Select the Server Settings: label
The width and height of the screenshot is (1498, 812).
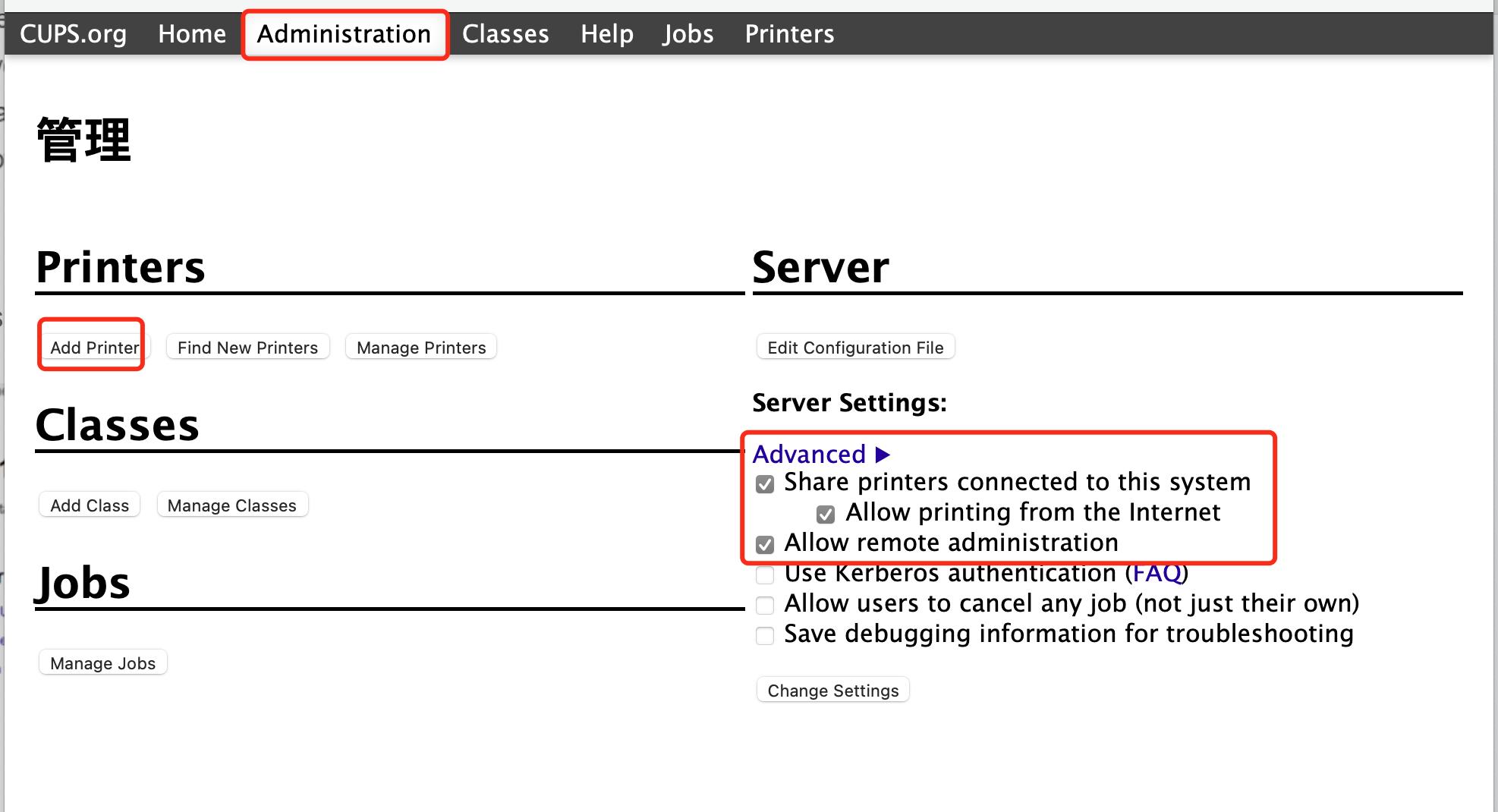[x=849, y=402]
